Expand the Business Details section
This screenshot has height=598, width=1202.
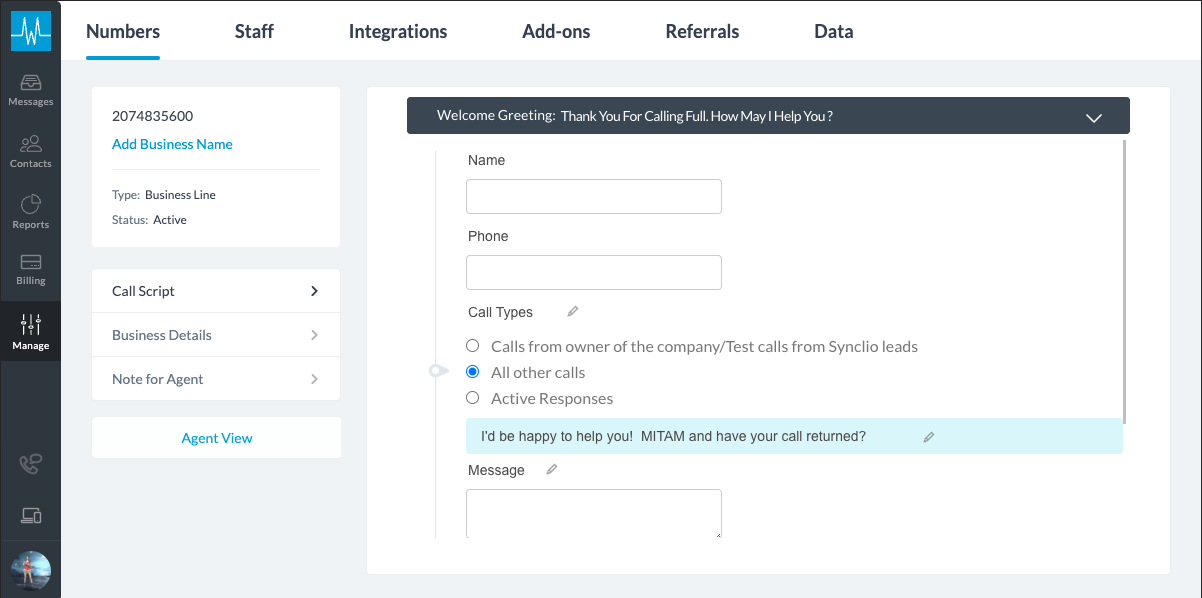216,335
